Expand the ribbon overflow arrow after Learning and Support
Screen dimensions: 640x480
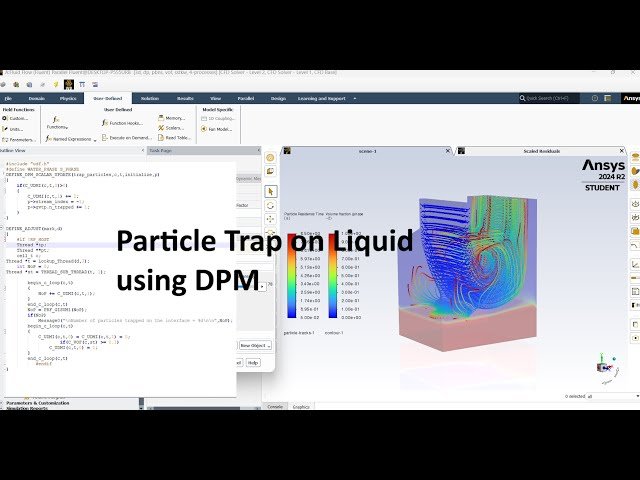click(x=355, y=98)
